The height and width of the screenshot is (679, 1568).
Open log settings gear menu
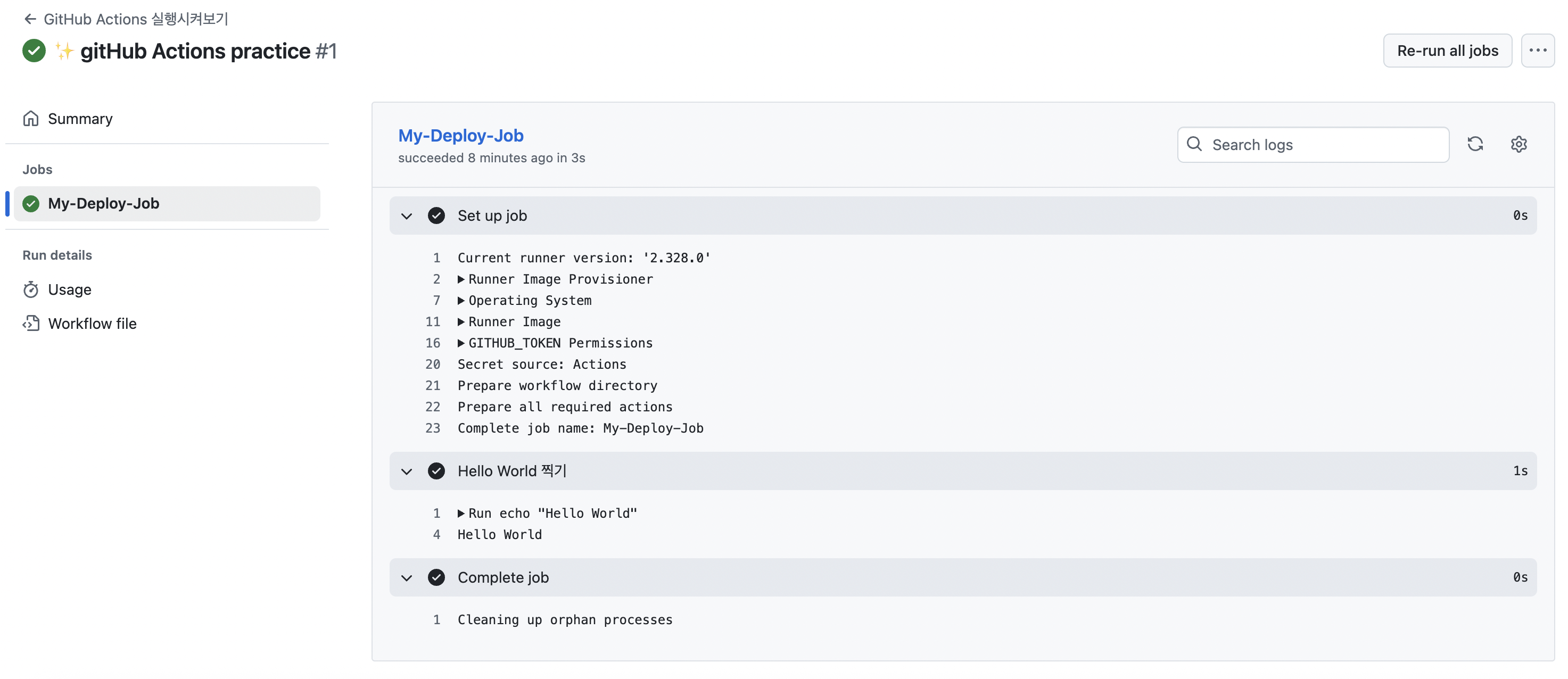pyautogui.click(x=1519, y=144)
